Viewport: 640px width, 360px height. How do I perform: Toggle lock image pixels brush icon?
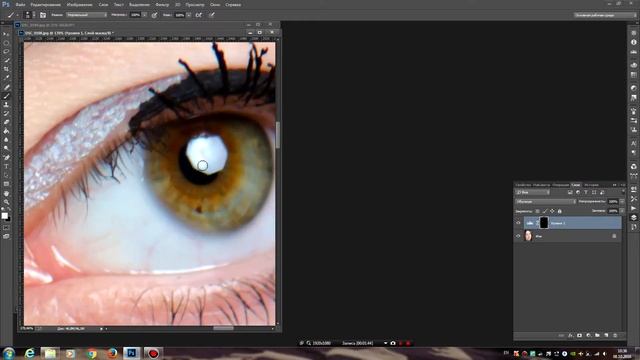click(545, 211)
